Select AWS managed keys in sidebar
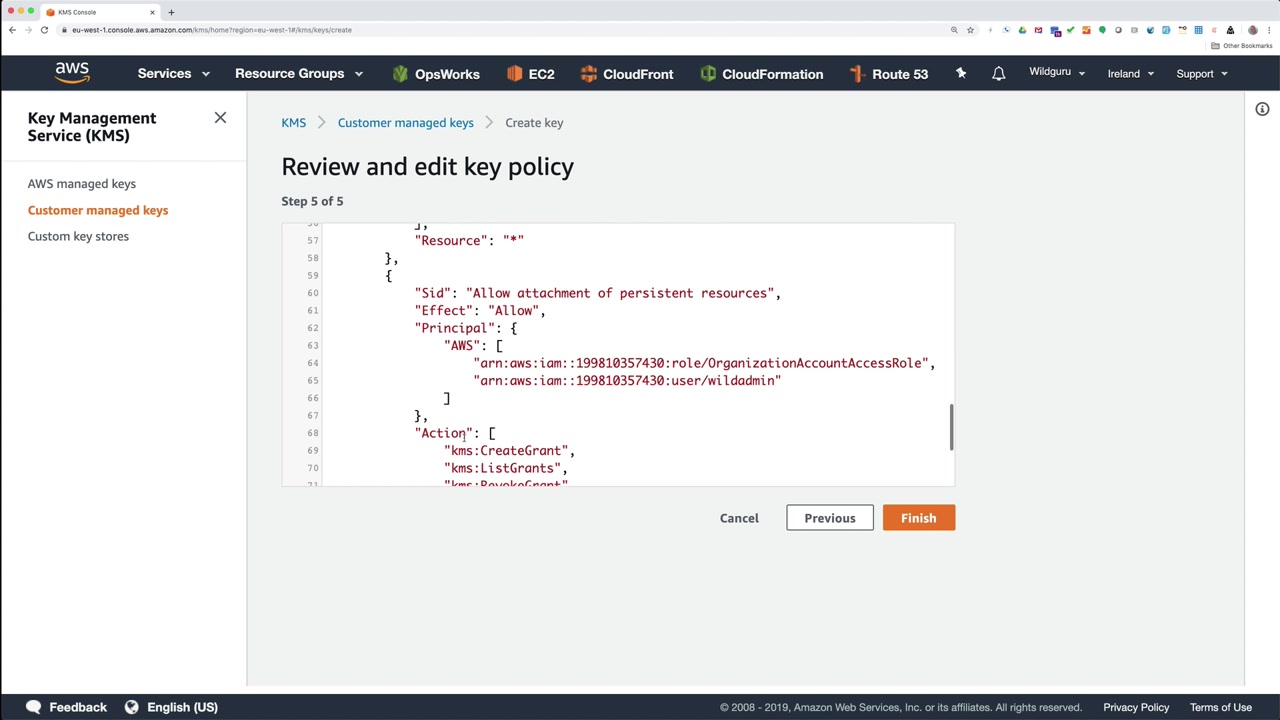 (x=82, y=184)
